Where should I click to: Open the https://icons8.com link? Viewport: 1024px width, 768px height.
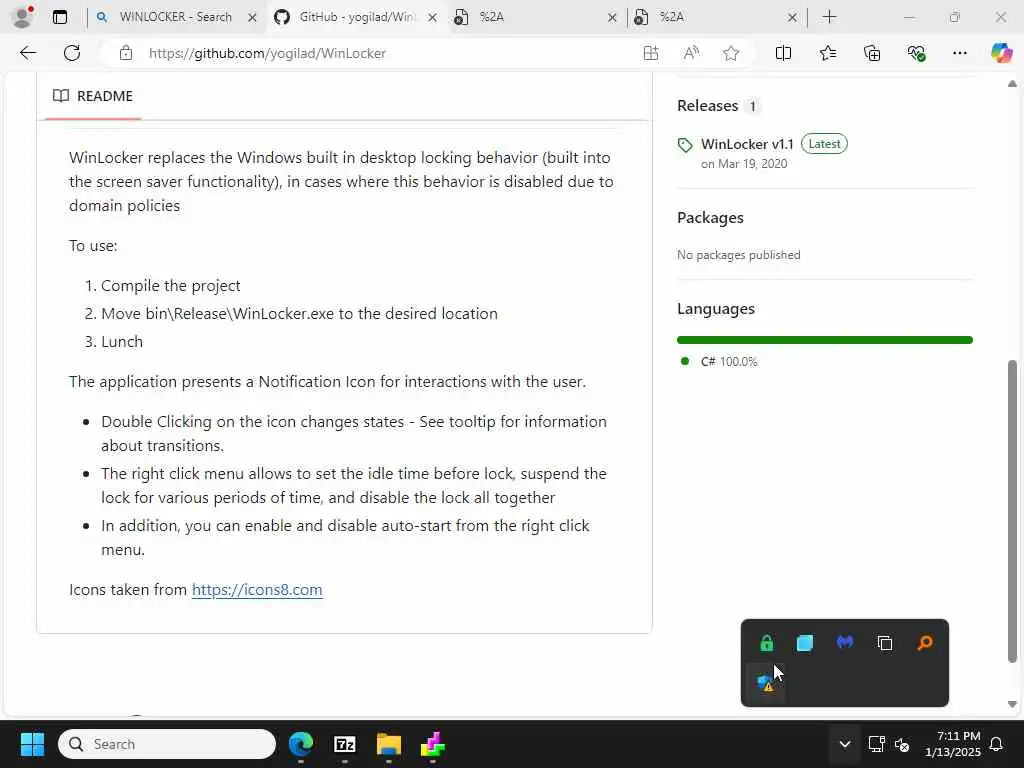pyautogui.click(x=257, y=590)
